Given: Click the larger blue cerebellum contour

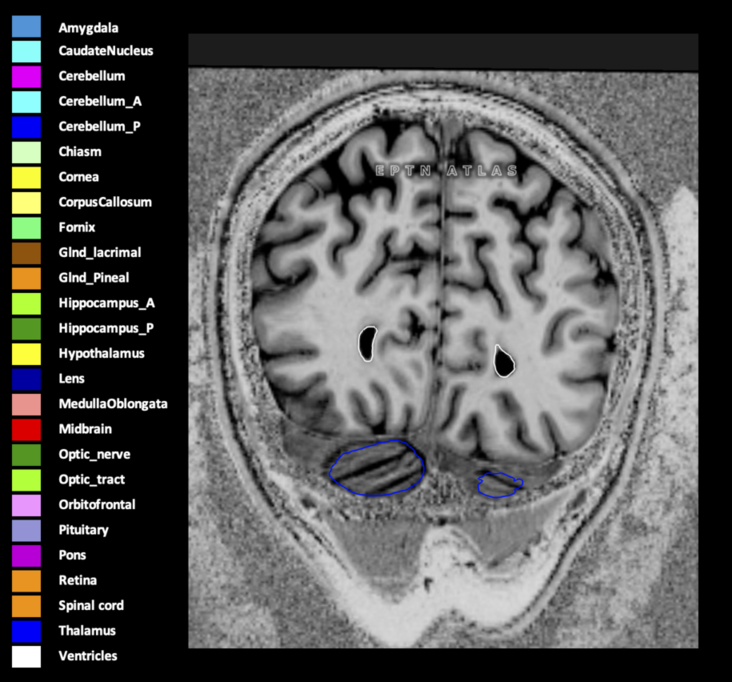Looking at the screenshot, I should click(x=377, y=468).
